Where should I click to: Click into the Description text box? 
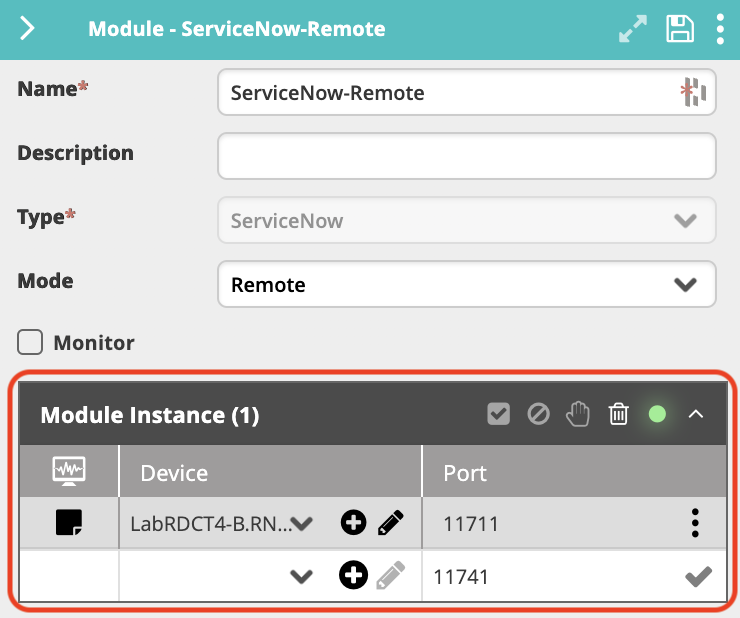click(466, 156)
